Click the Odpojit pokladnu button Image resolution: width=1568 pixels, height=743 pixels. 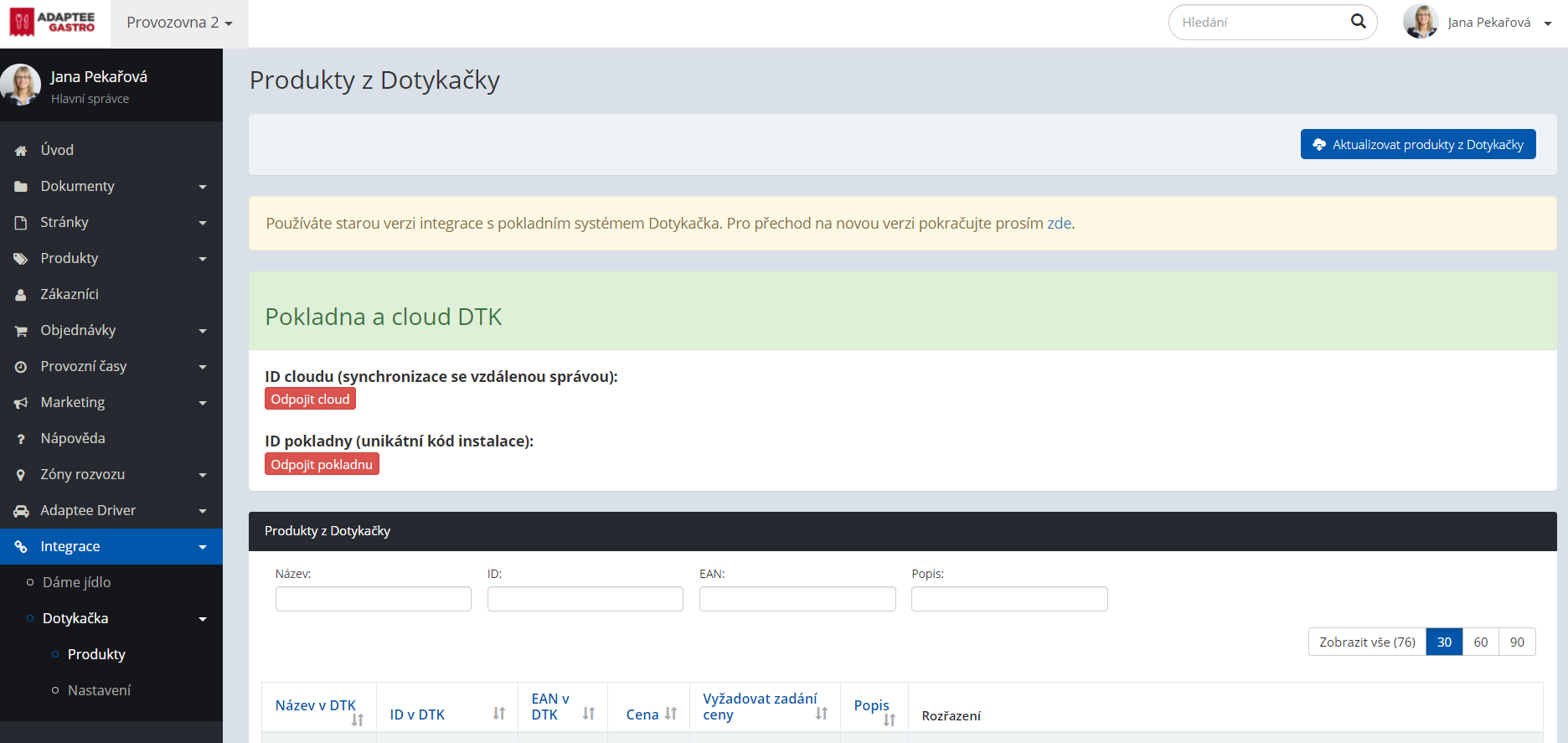click(322, 464)
